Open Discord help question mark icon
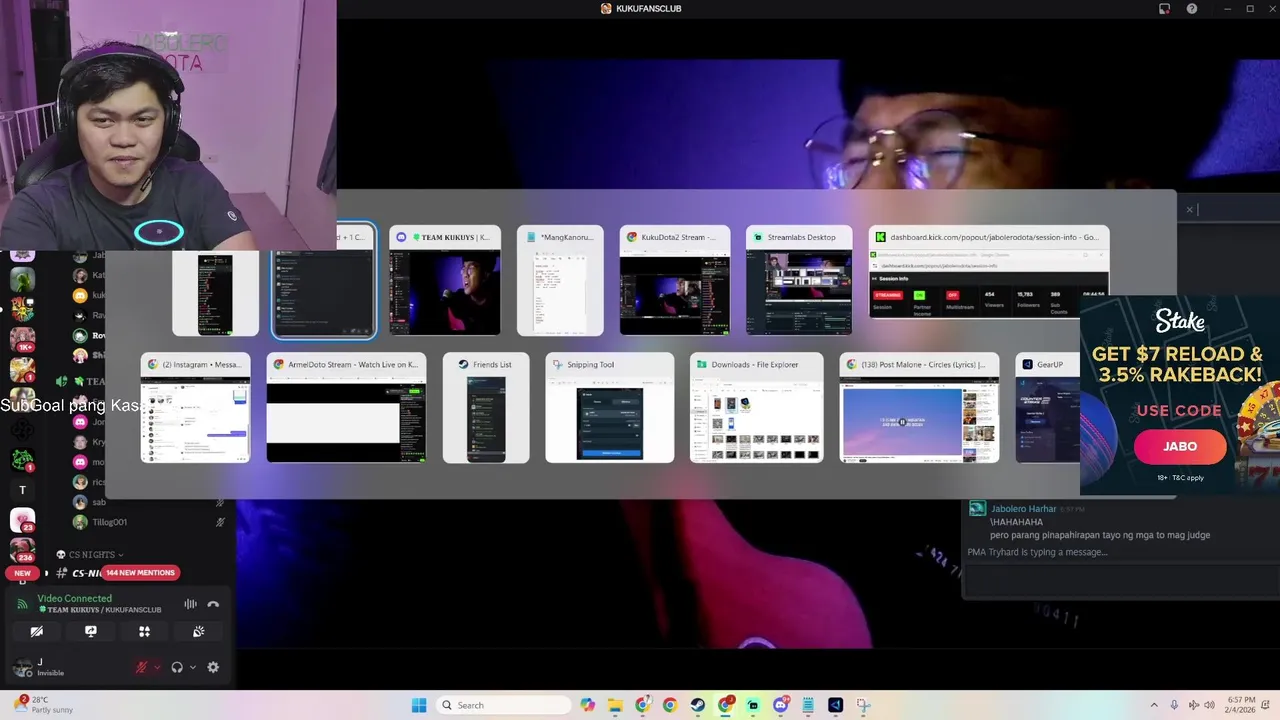 (x=1191, y=9)
